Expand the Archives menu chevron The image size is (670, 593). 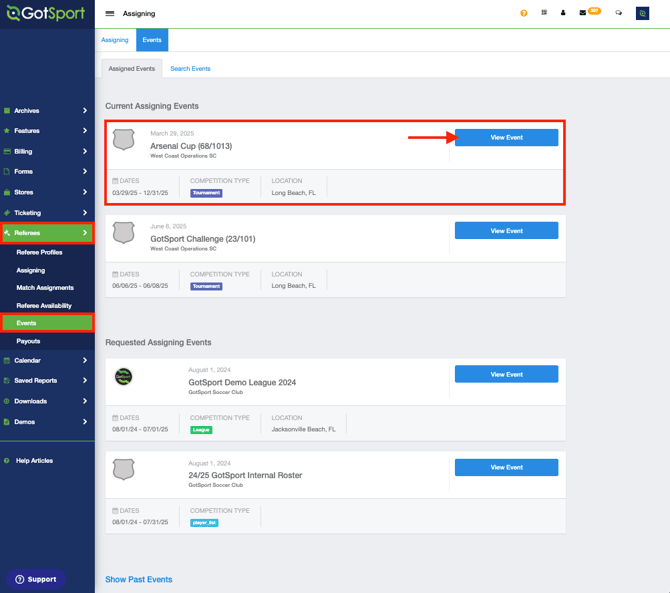point(85,111)
